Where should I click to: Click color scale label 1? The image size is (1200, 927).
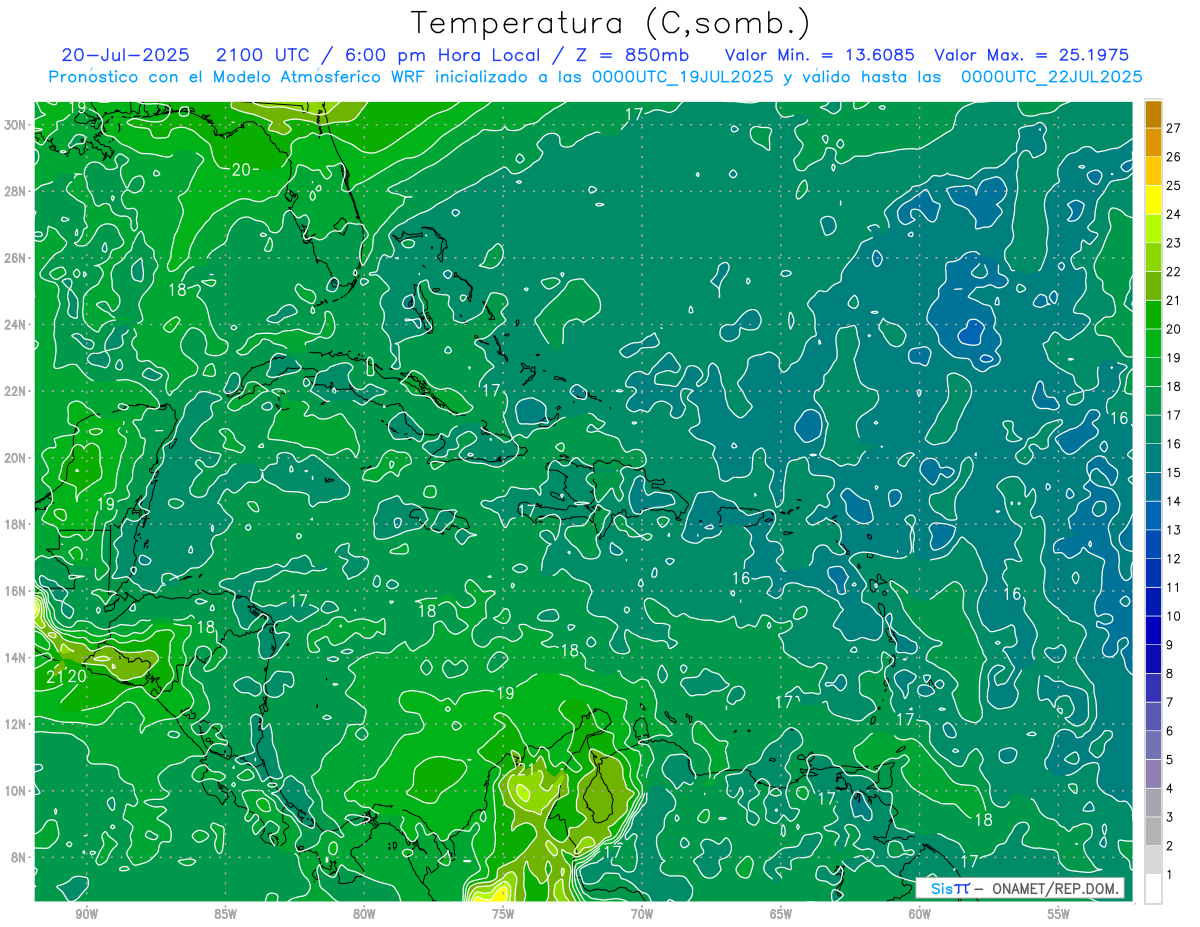pos(1170,875)
